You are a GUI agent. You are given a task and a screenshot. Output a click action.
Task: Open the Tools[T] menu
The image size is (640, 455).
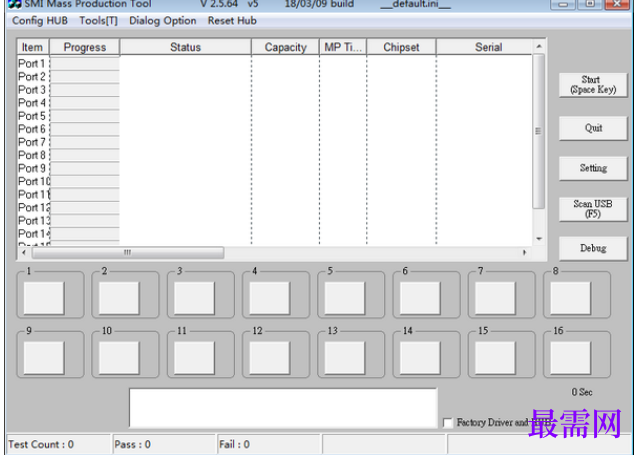tap(98, 20)
